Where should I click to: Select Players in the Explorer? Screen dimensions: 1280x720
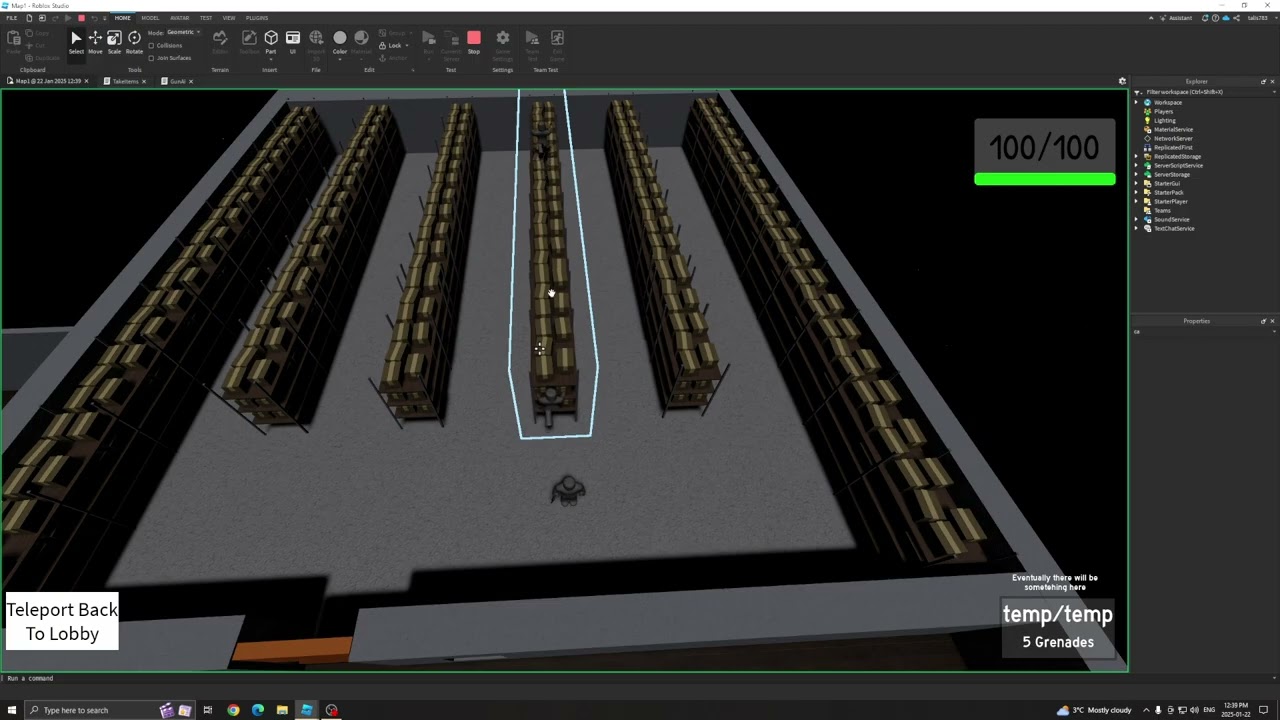[1164, 112]
